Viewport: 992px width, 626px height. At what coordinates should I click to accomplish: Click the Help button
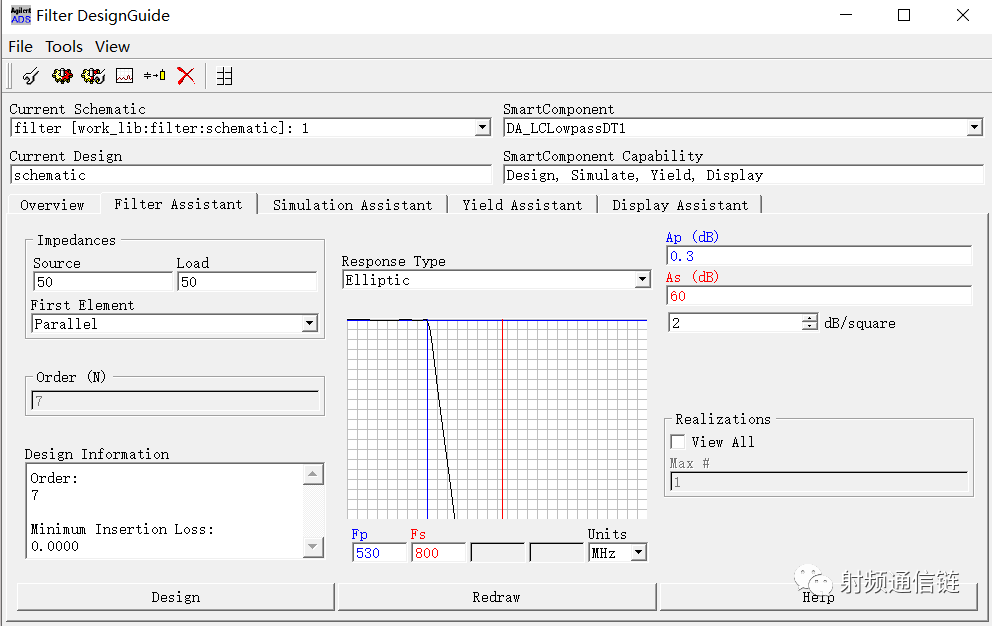coord(818,597)
